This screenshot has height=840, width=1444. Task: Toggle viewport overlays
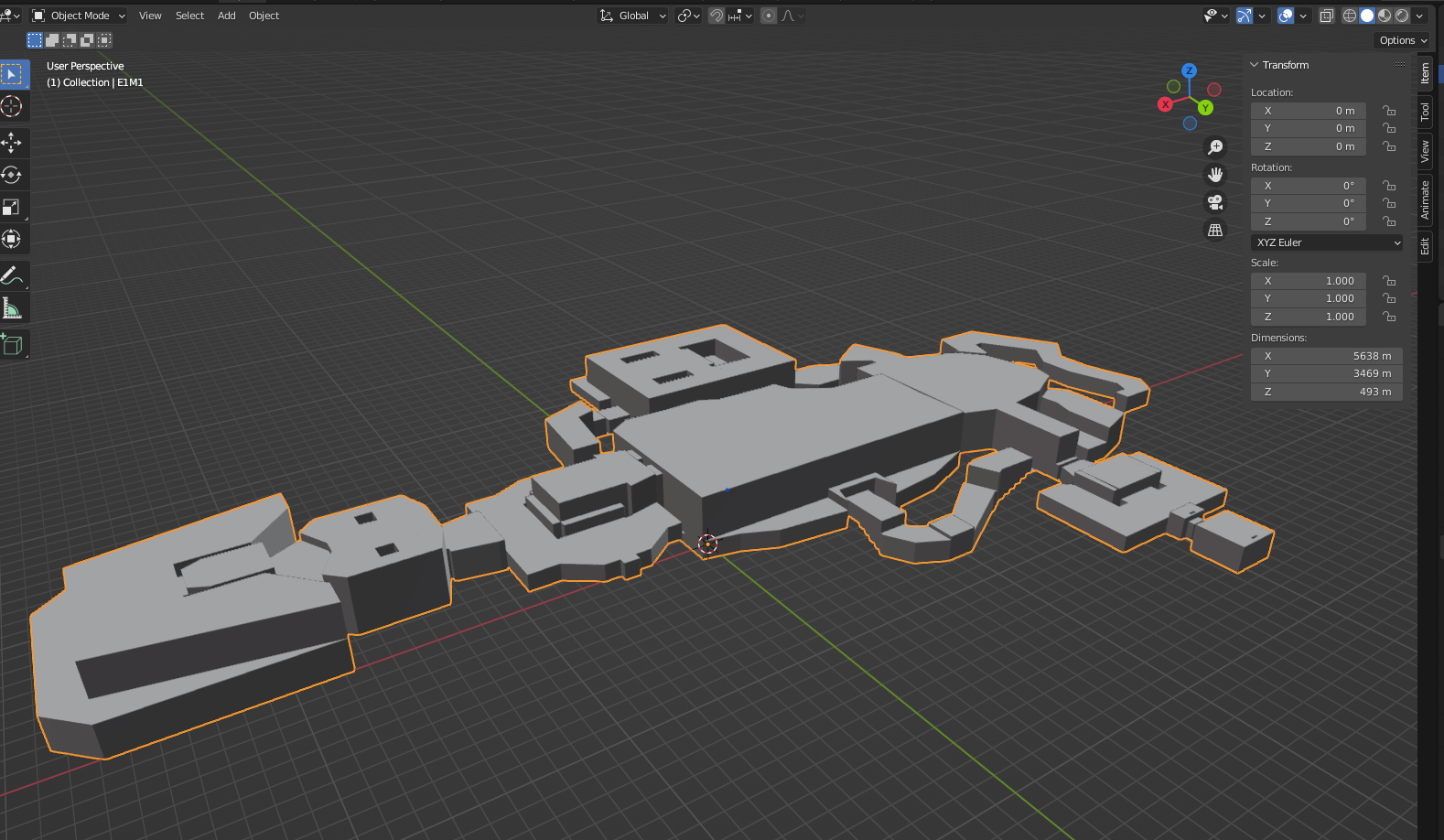click(x=1286, y=16)
